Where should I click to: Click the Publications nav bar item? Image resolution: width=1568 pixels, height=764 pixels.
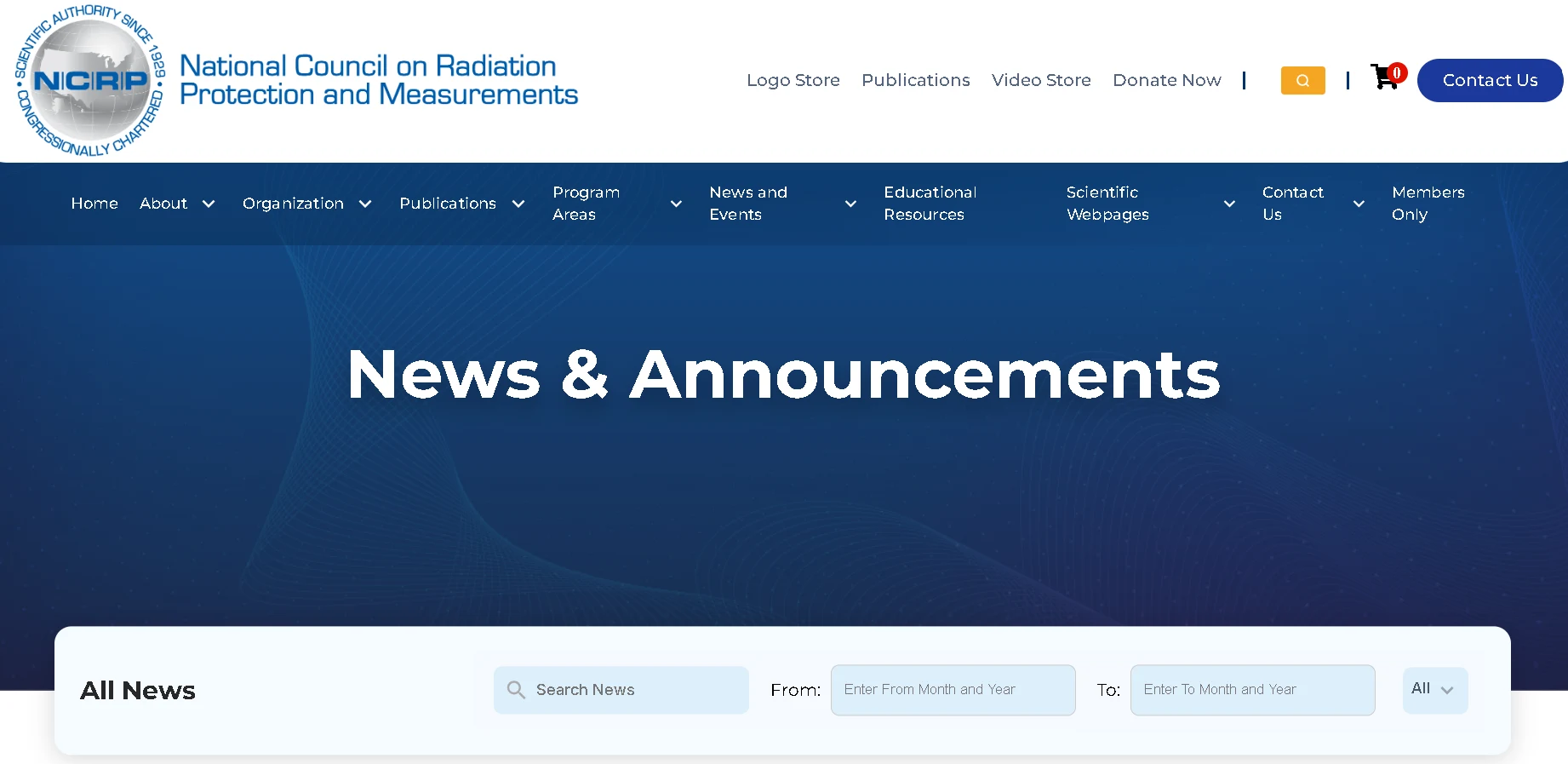(x=448, y=204)
